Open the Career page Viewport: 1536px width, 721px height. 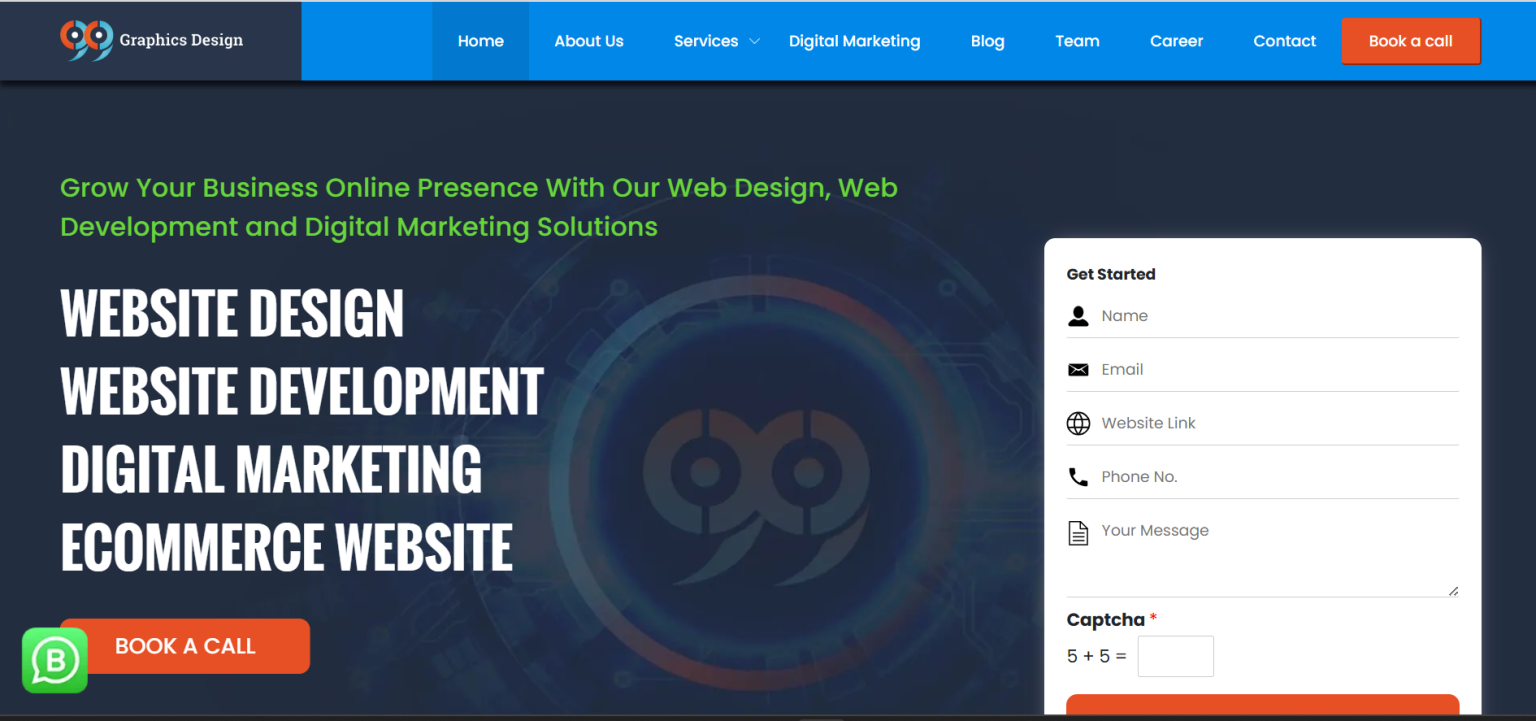[1176, 41]
